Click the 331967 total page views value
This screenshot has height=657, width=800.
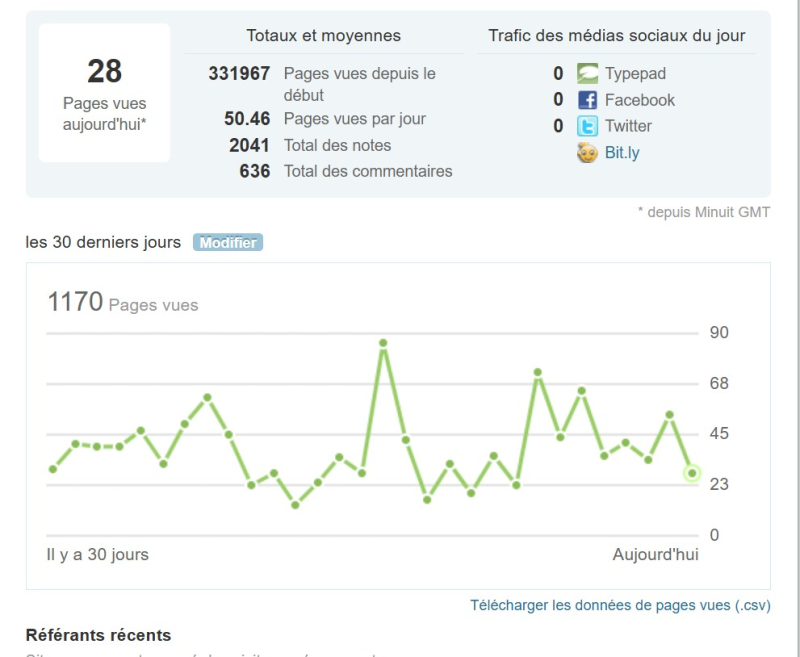(239, 74)
